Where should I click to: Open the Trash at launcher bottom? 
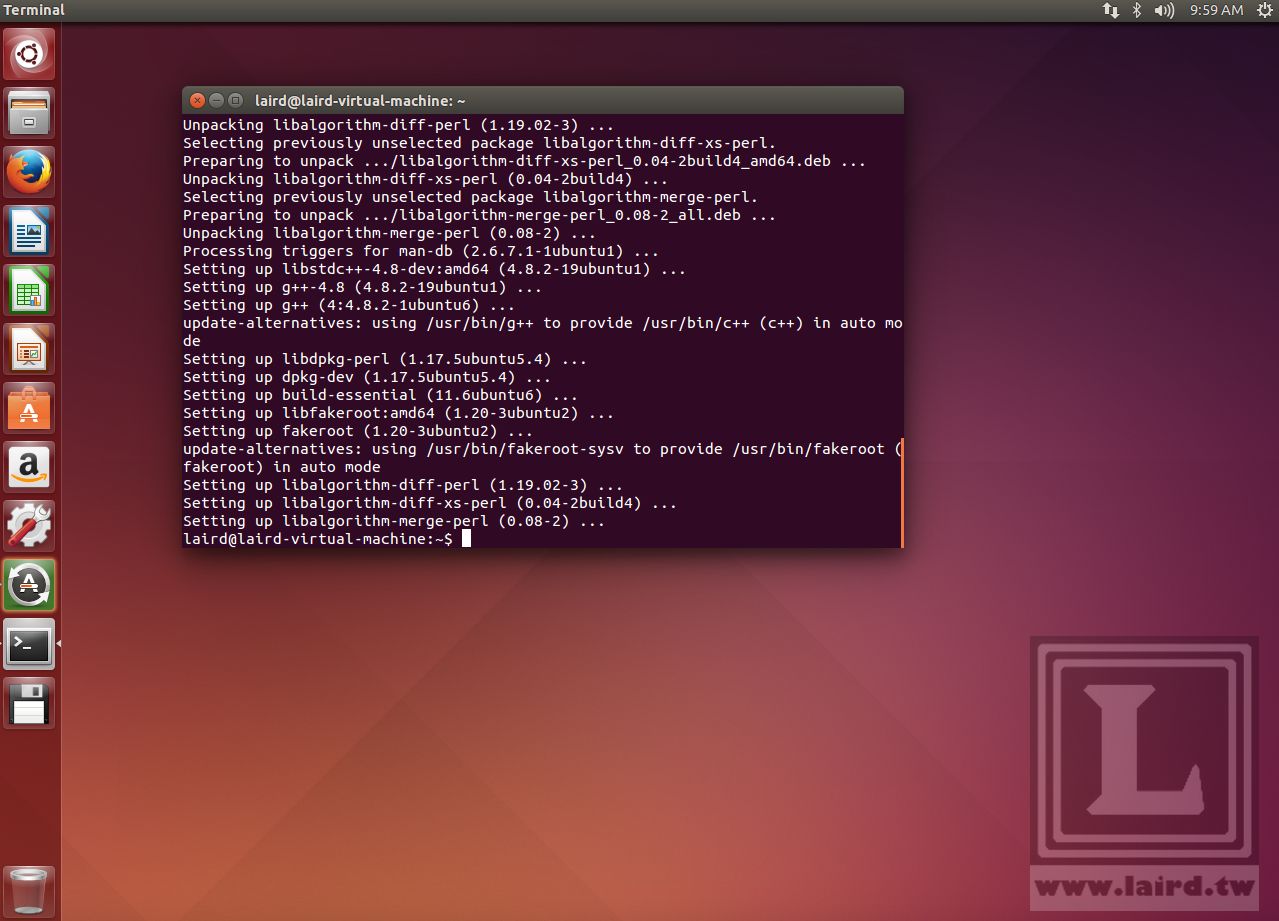point(30,890)
